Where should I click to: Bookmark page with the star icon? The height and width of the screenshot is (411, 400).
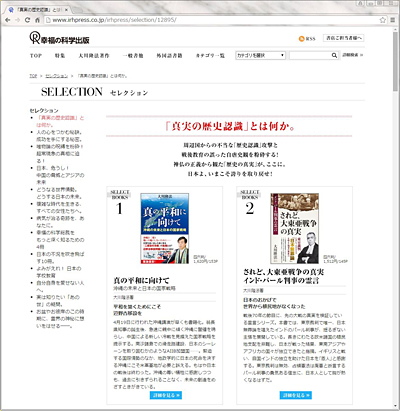point(382,20)
